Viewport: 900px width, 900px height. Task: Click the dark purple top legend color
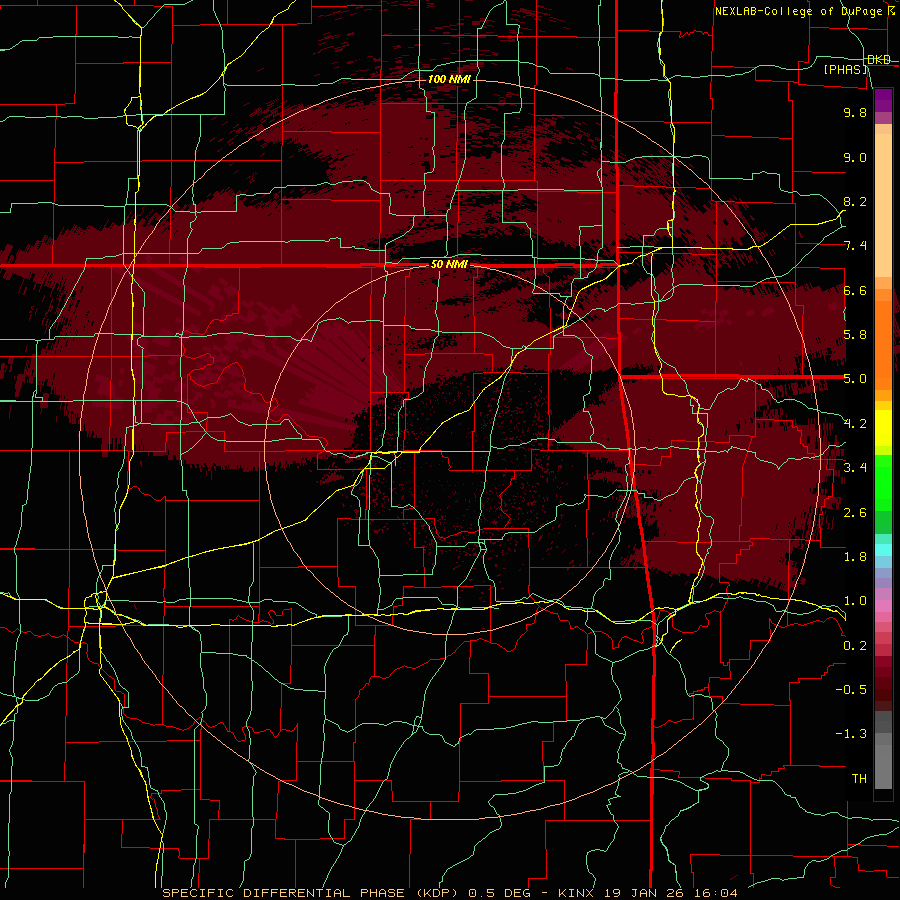point(883,95)
